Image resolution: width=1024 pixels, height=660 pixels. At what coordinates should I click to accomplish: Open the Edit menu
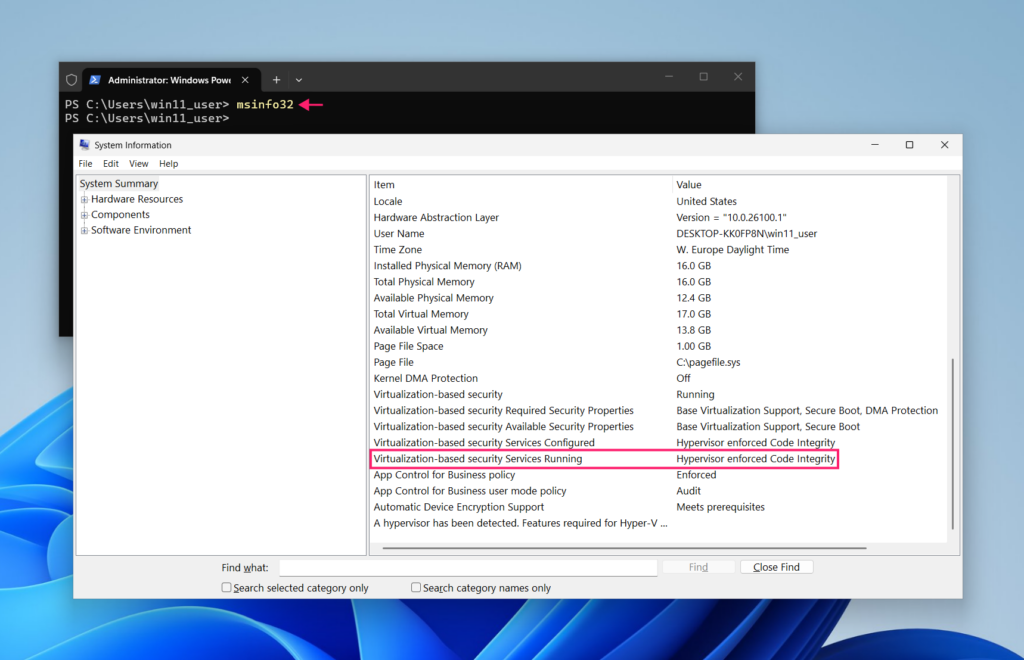[111, 164]
